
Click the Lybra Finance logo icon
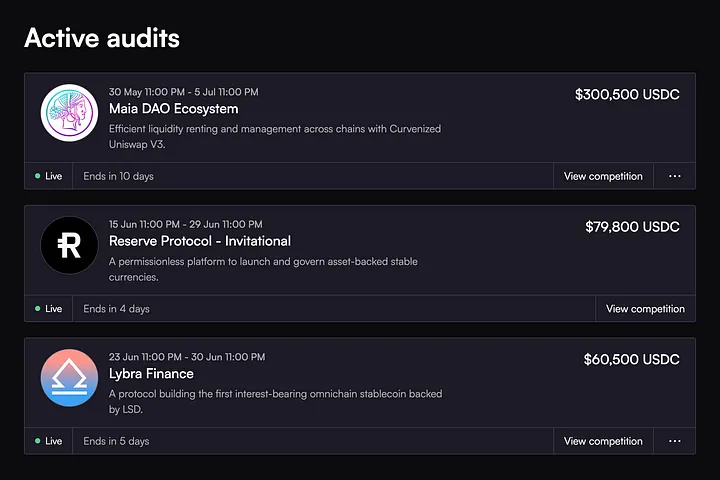coord(69,378)
